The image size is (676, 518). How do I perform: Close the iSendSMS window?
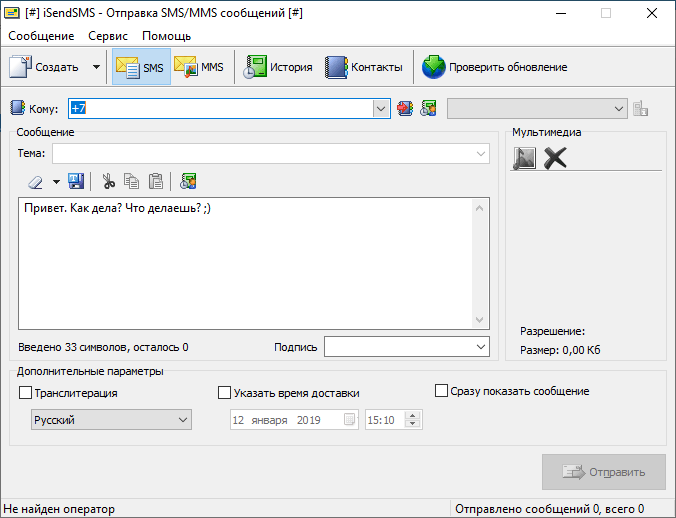tap(652, 13)
